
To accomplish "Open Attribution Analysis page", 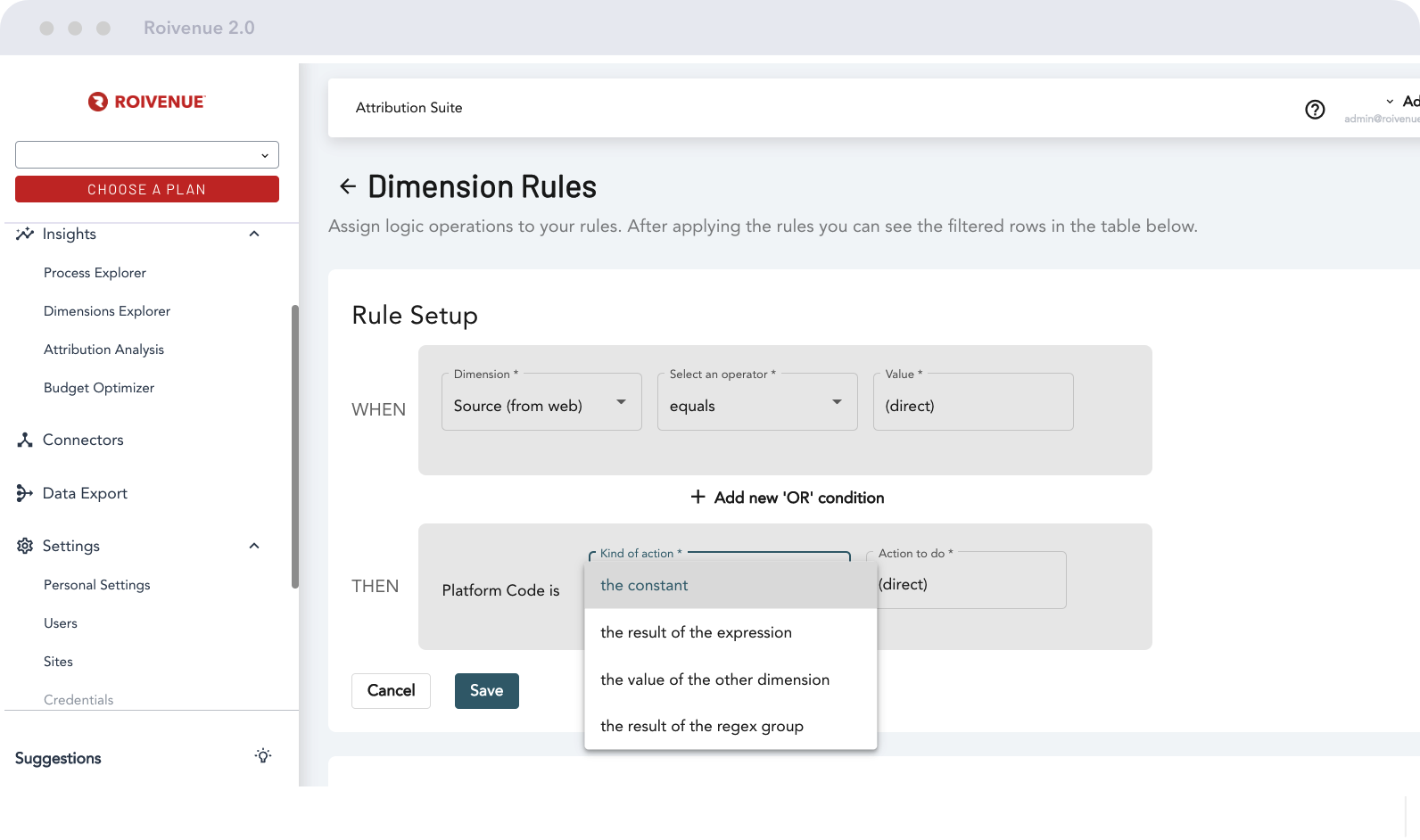I will click(x=103, y=350).
